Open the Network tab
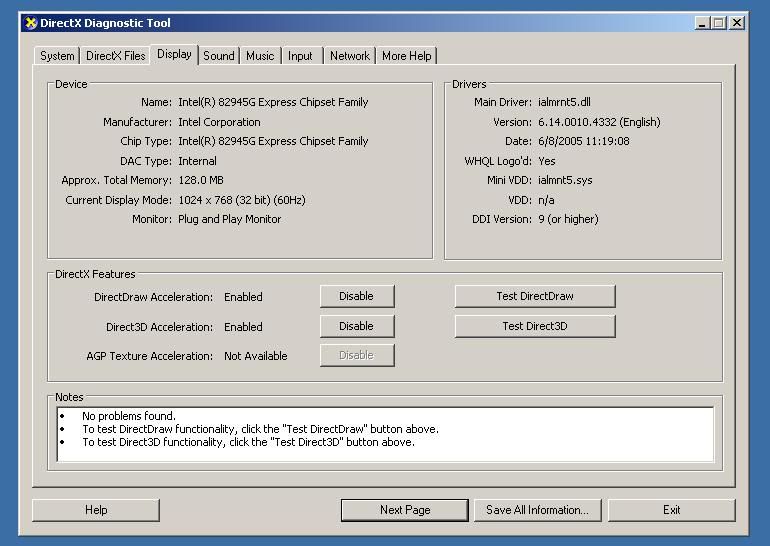This screenshot has width=770, height=546. [350, 56]
